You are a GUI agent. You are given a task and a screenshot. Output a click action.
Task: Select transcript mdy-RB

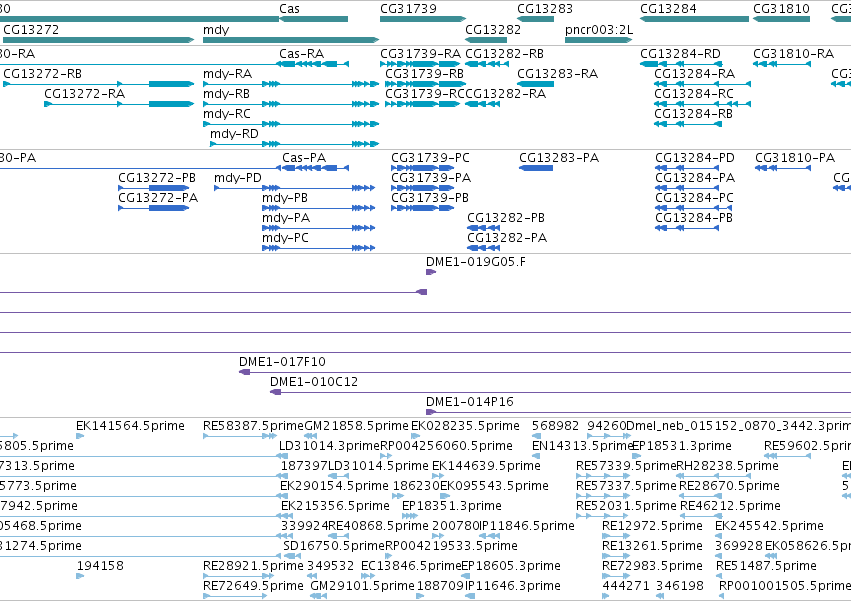coord(226,94)
